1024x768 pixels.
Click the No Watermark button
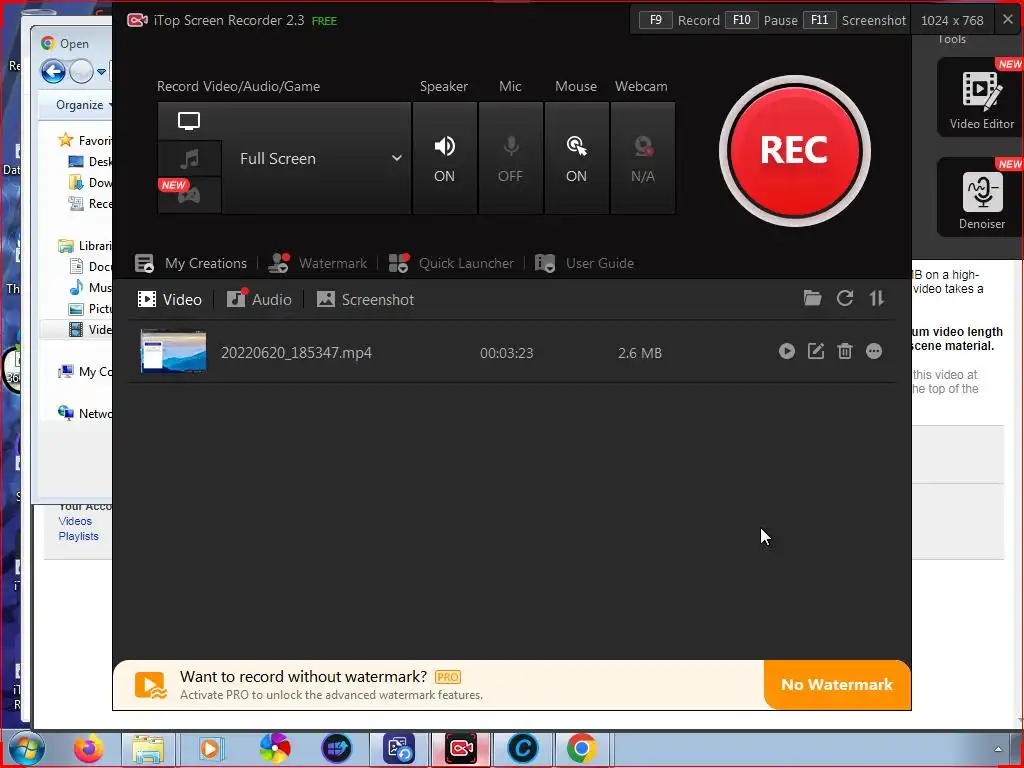[837, 684]
